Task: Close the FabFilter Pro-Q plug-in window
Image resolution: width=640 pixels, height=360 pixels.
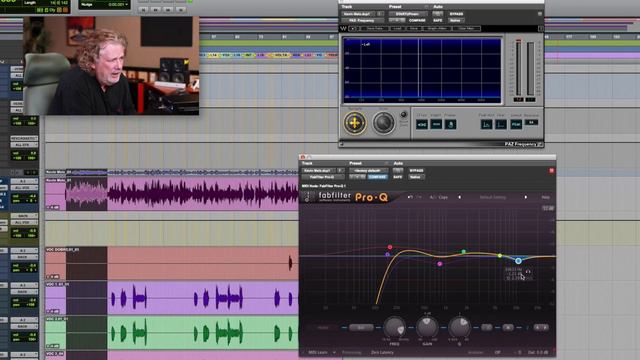Action: coord(303,157)
